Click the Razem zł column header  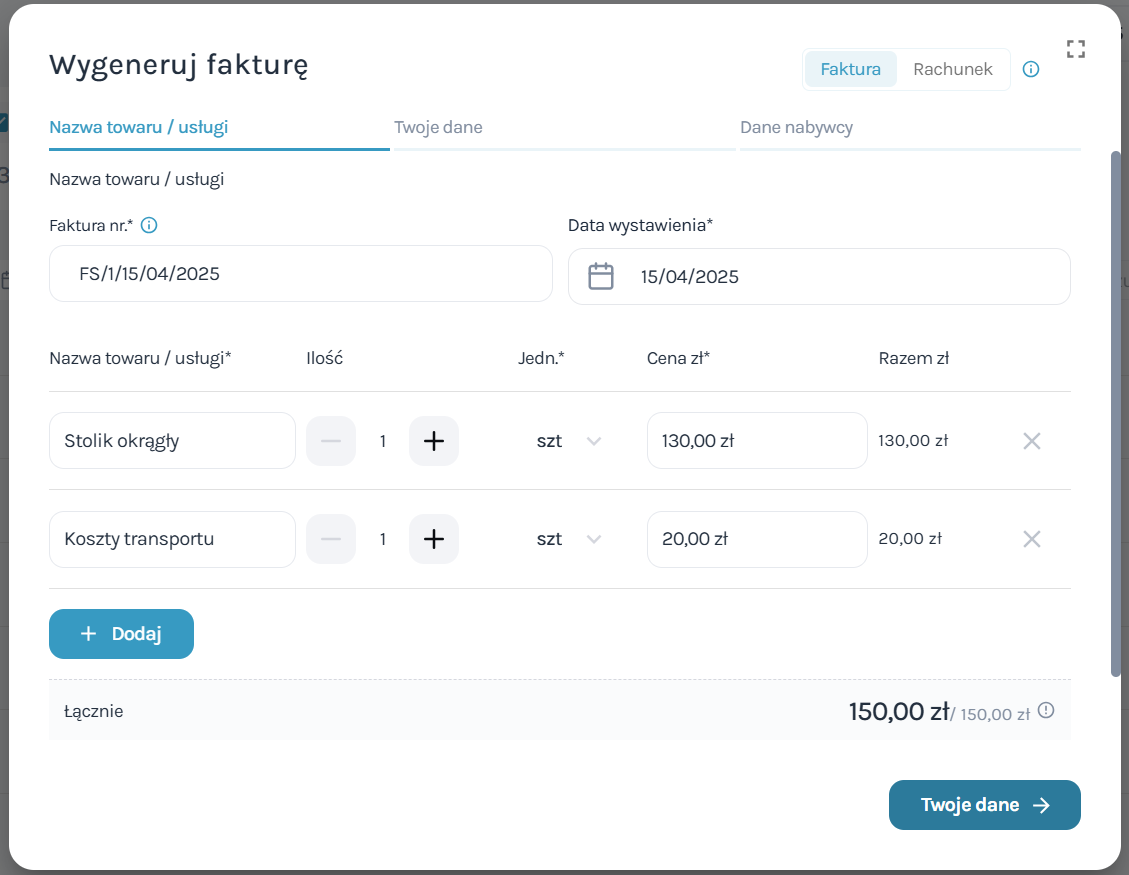pyautogui.click(x=914, y=358)
